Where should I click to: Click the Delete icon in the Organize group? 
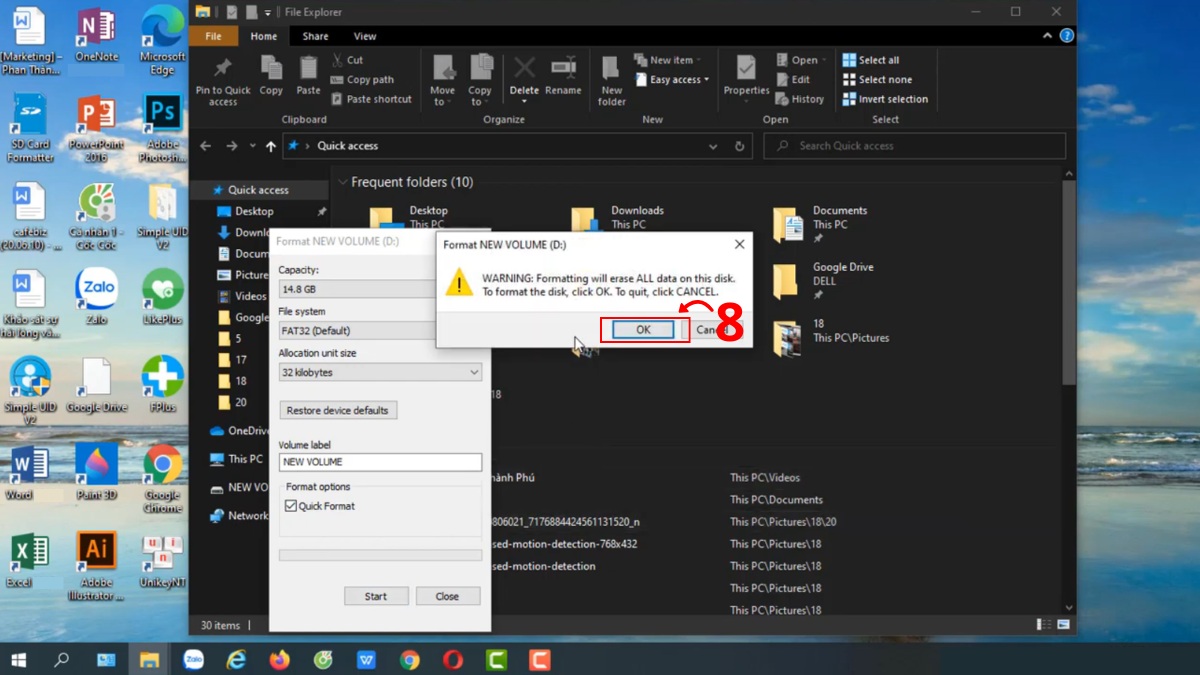point(524,72)
